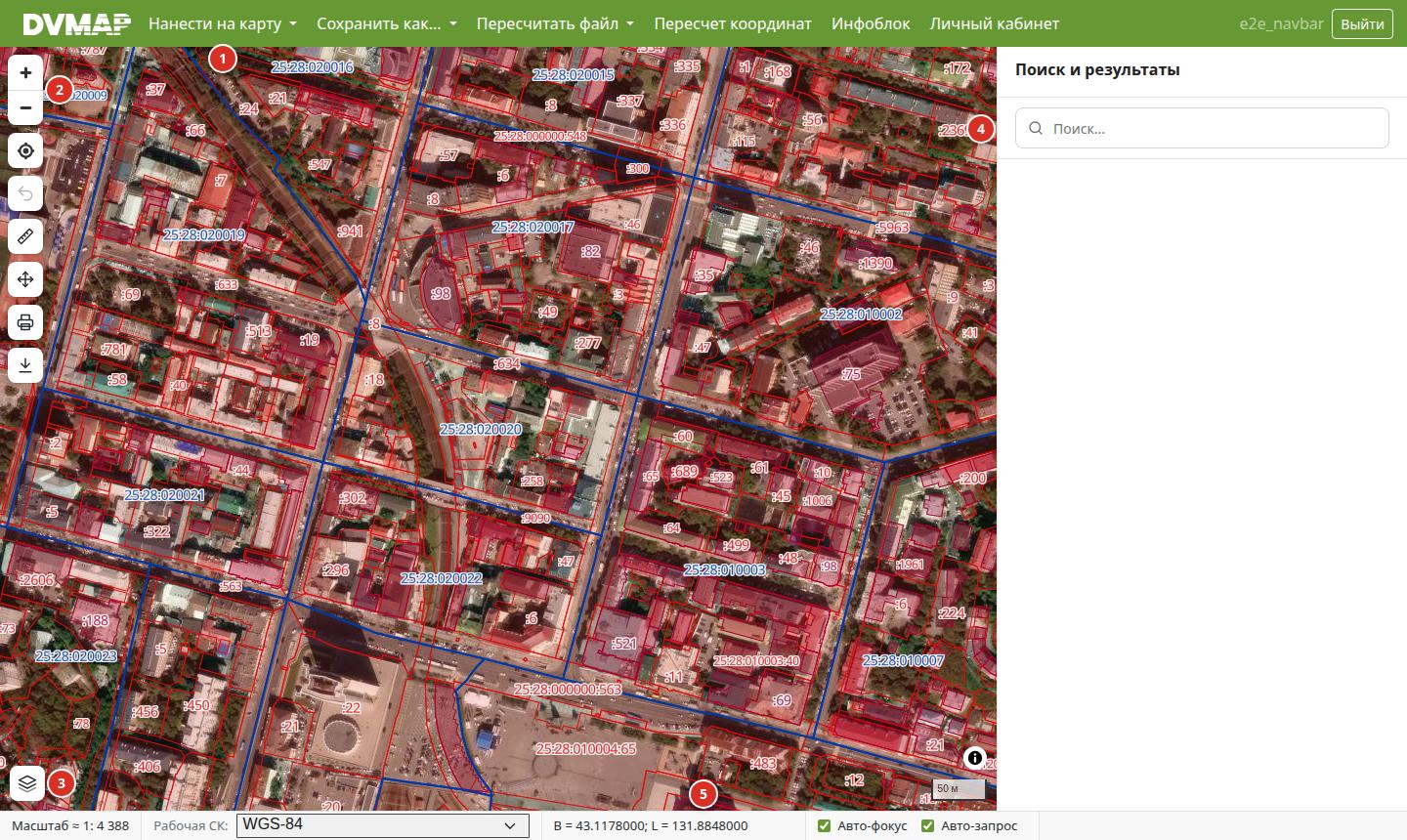Open the map layers panel
1407x840 pixels.
point(27,783)
